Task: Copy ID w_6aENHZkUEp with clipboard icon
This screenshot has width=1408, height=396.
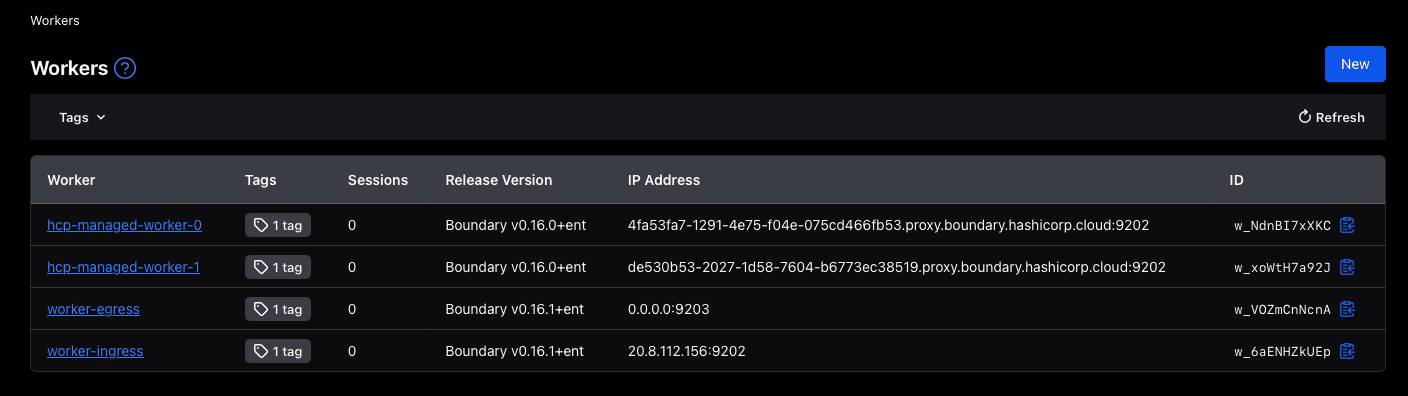Action: pos(1347,351)
